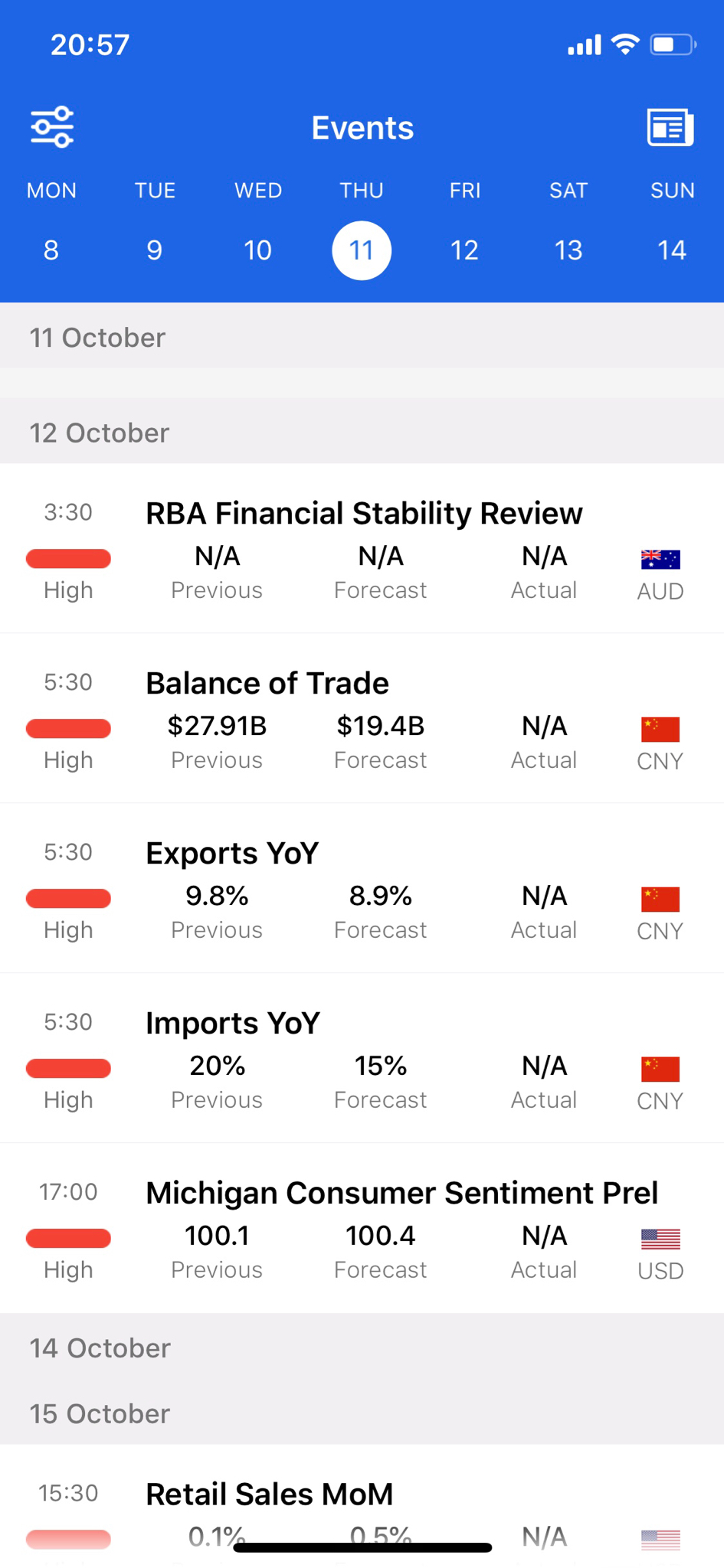
Task: Tap the red High impact bar for Exports YoY
Action: [68, 898]
